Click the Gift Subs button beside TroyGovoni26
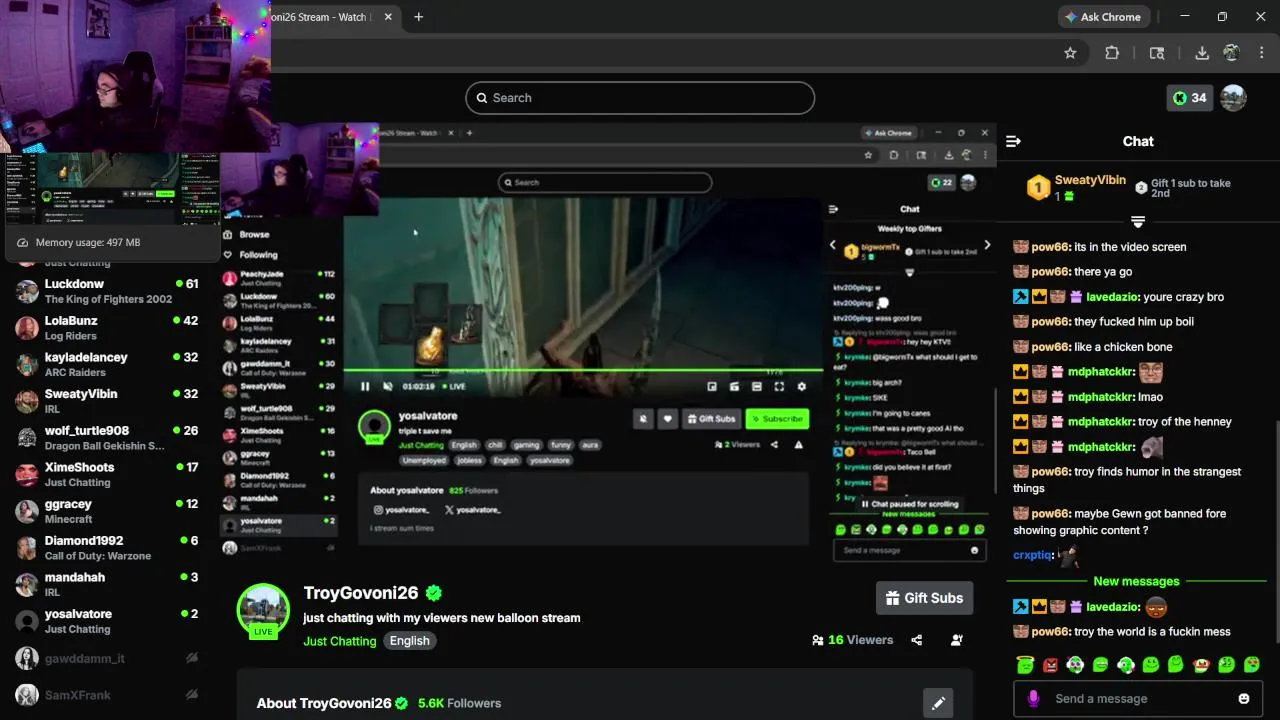Viewport: 1280px width, 720px height. pyautogui.click(x=924, y=598)
